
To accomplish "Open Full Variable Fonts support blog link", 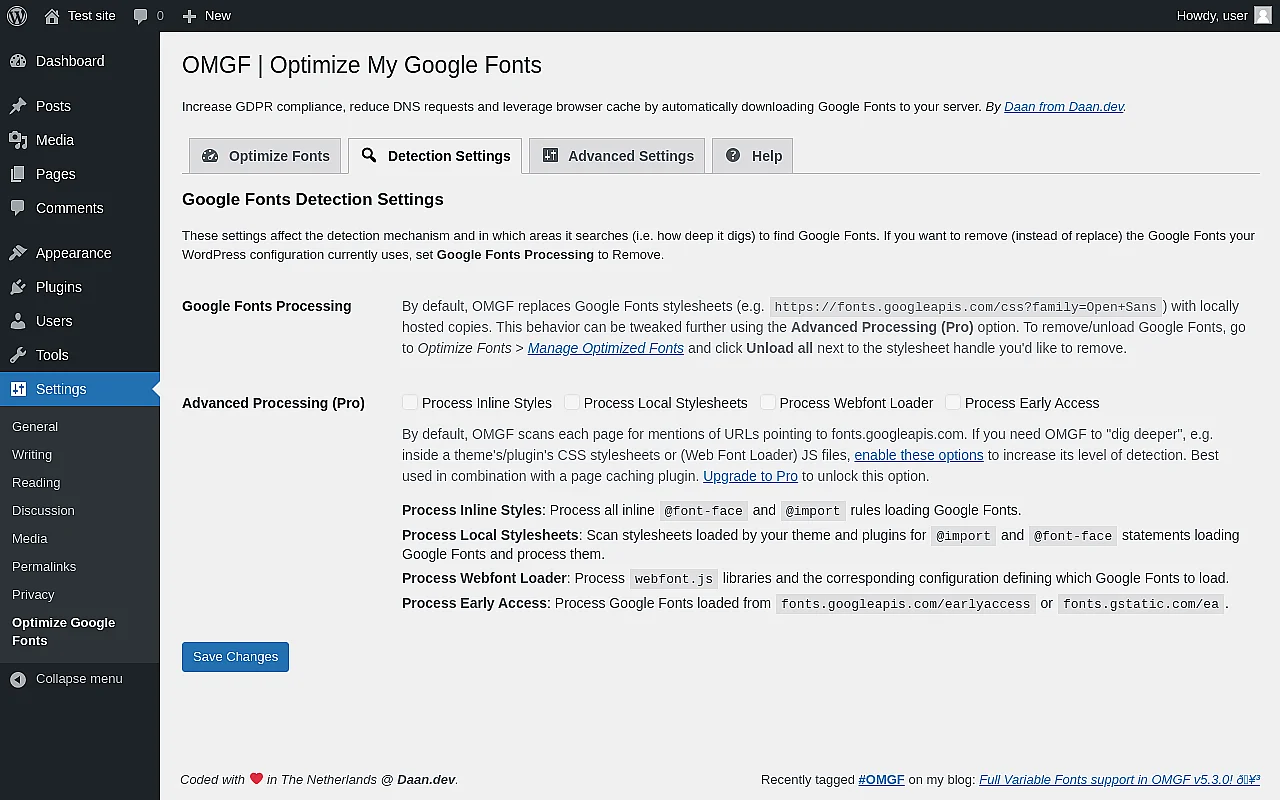I will [x=1119, y=779].
